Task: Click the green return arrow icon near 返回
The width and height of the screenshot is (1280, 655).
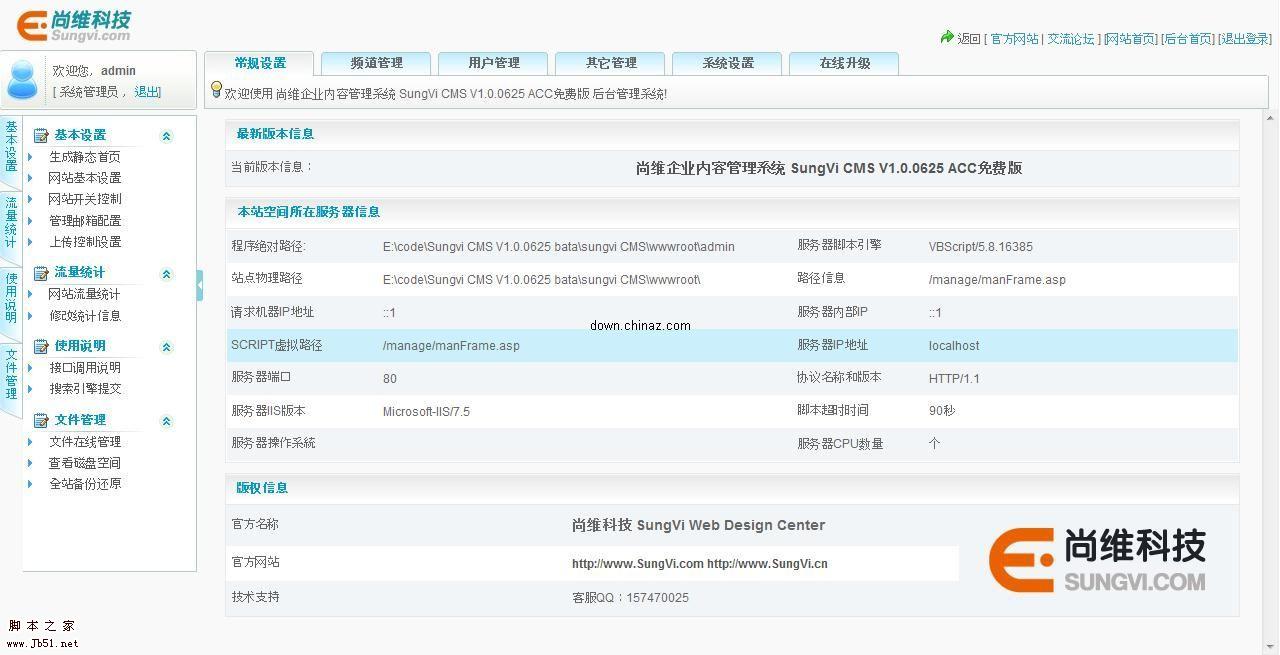Action: point(946,38)
